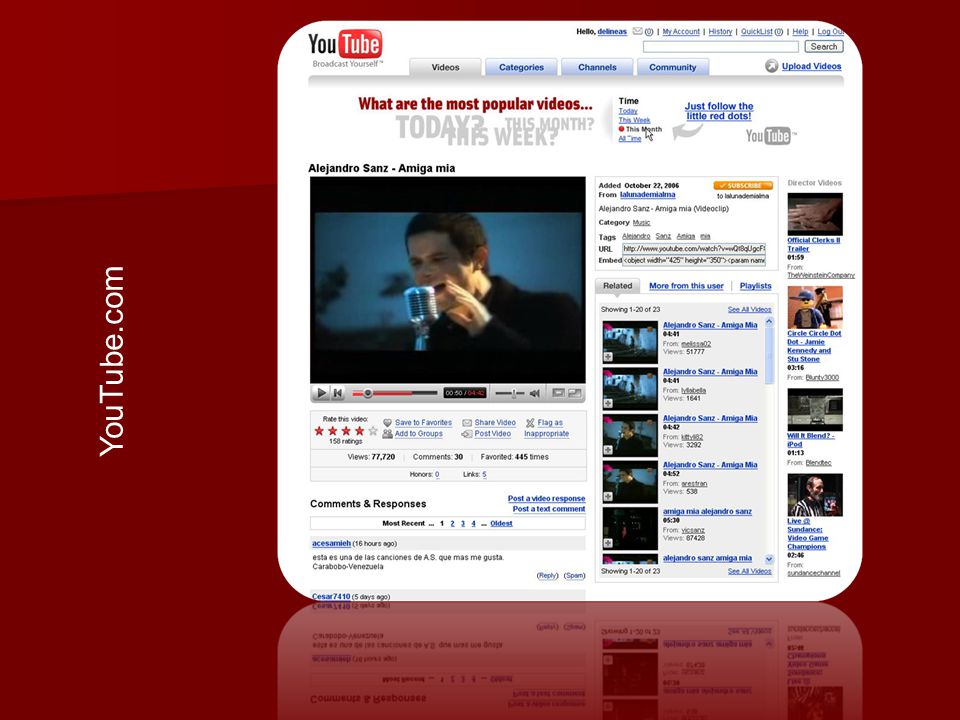Add vicsanz's related video to QuickList plus icon

pyautogui.click(x=608, y=542)
